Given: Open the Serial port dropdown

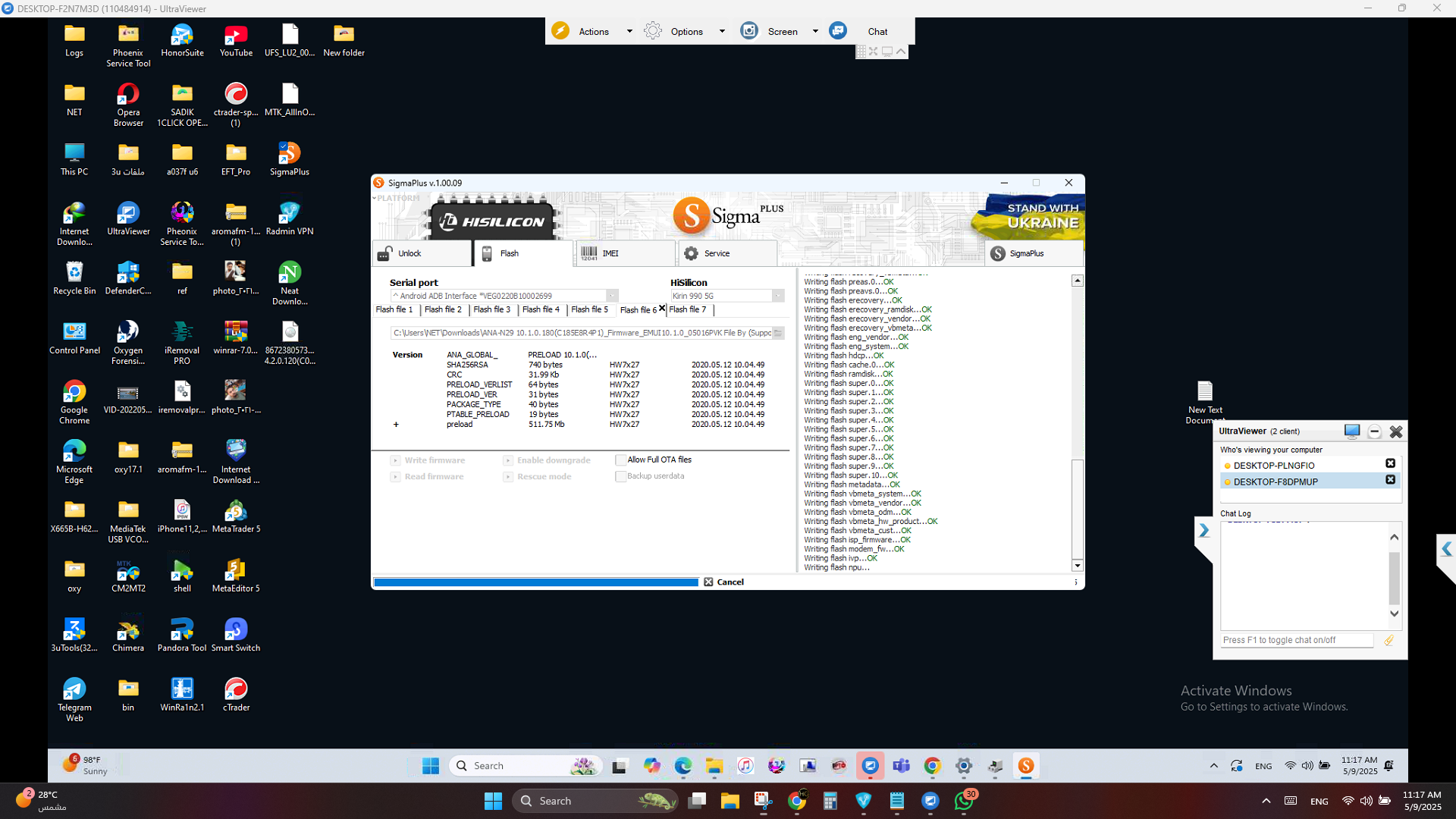Looking at the screenshot, I should point(612,296).
